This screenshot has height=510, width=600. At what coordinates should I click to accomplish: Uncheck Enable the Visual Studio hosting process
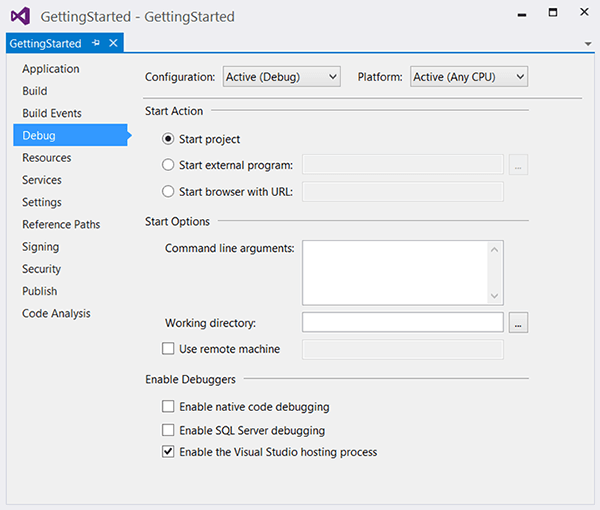point(168,452)
